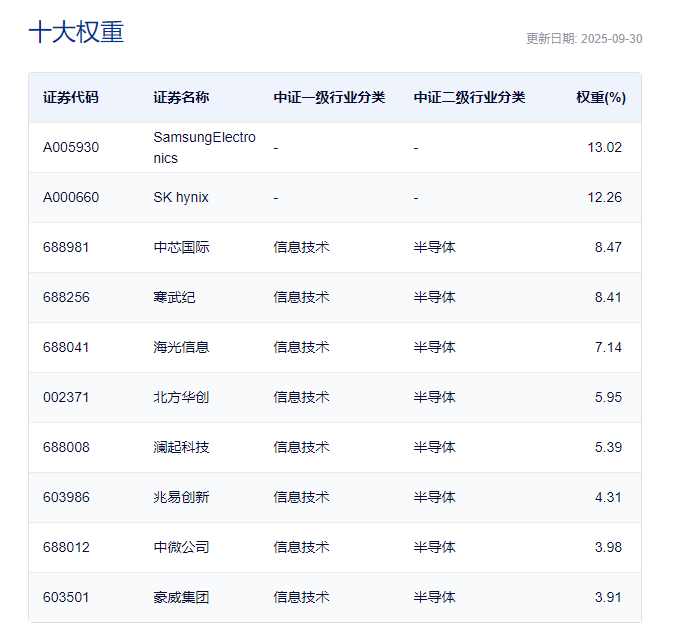Select security code A000660

click(71, 197)
